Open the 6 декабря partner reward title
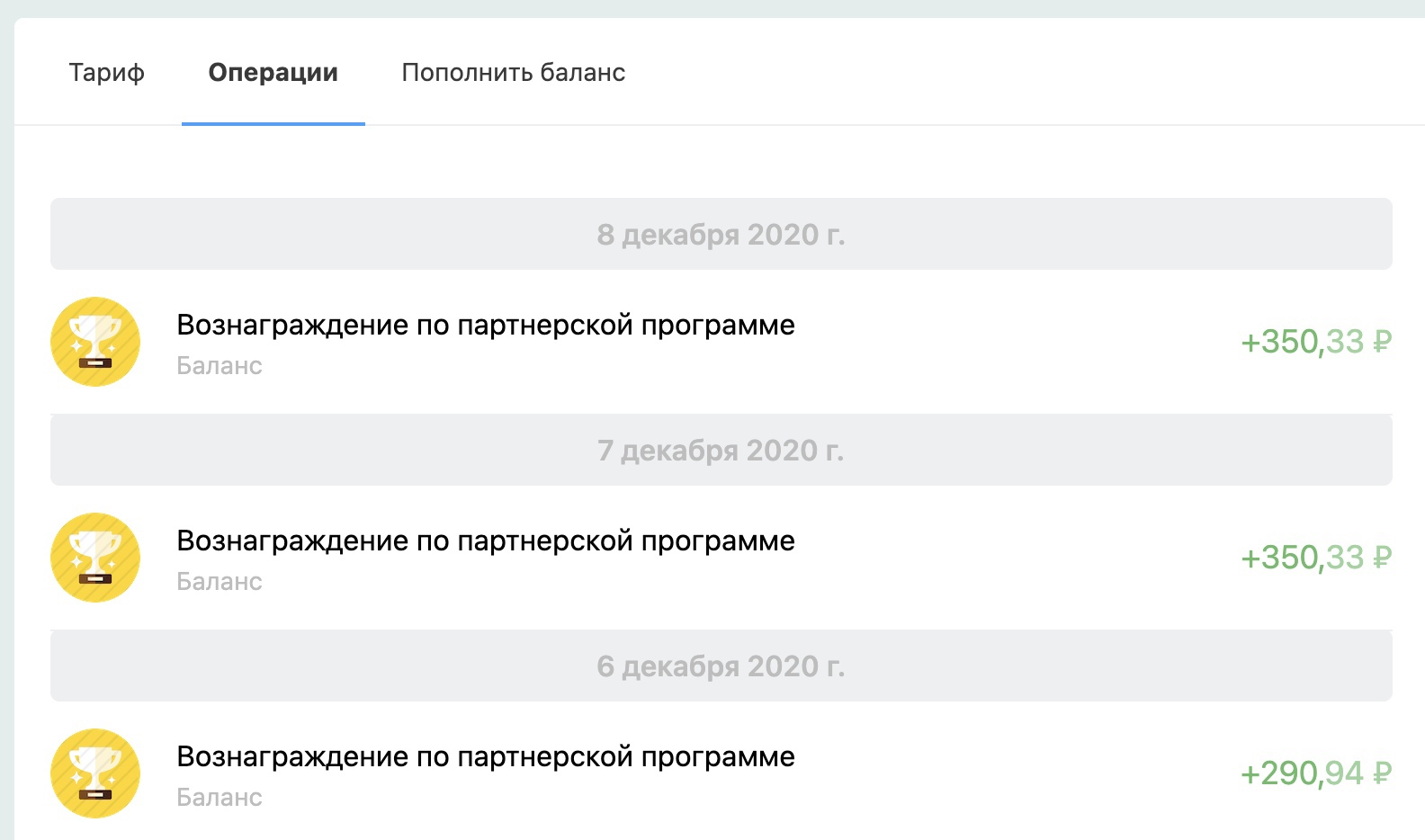This screenshot has width=1425, height=840. 485,756
